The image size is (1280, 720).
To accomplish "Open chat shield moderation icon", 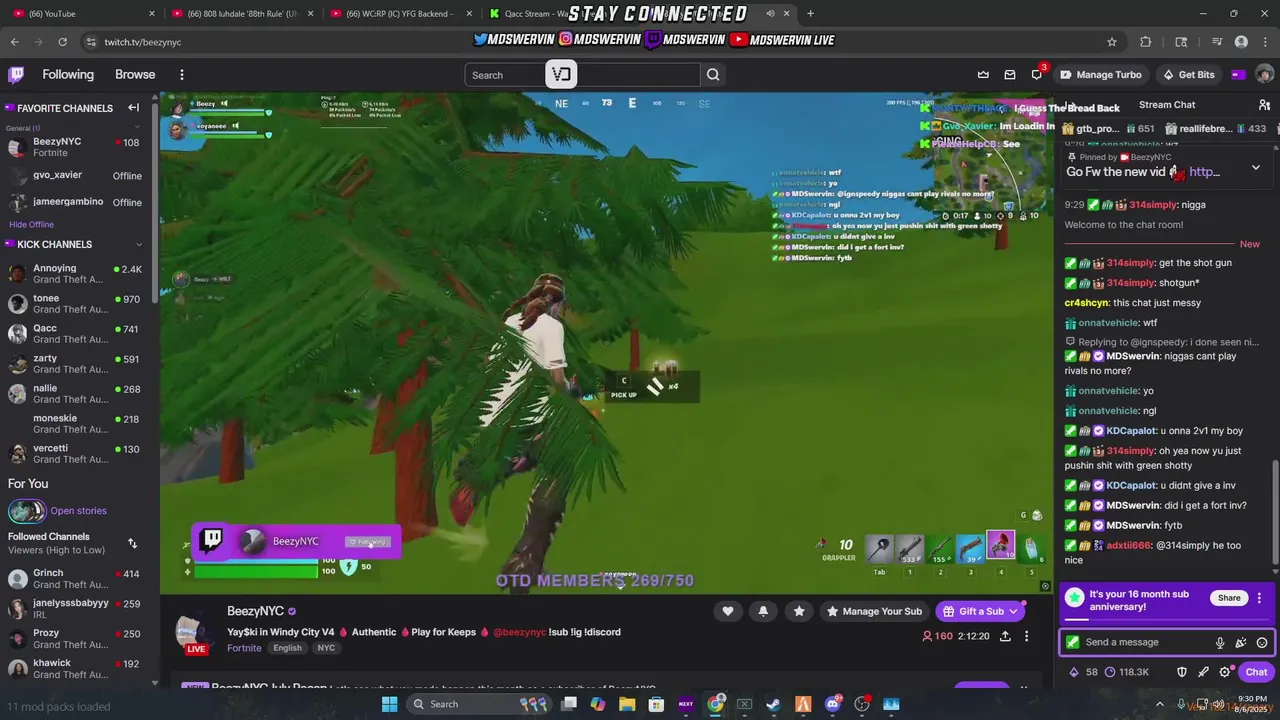I will 1182,672.
